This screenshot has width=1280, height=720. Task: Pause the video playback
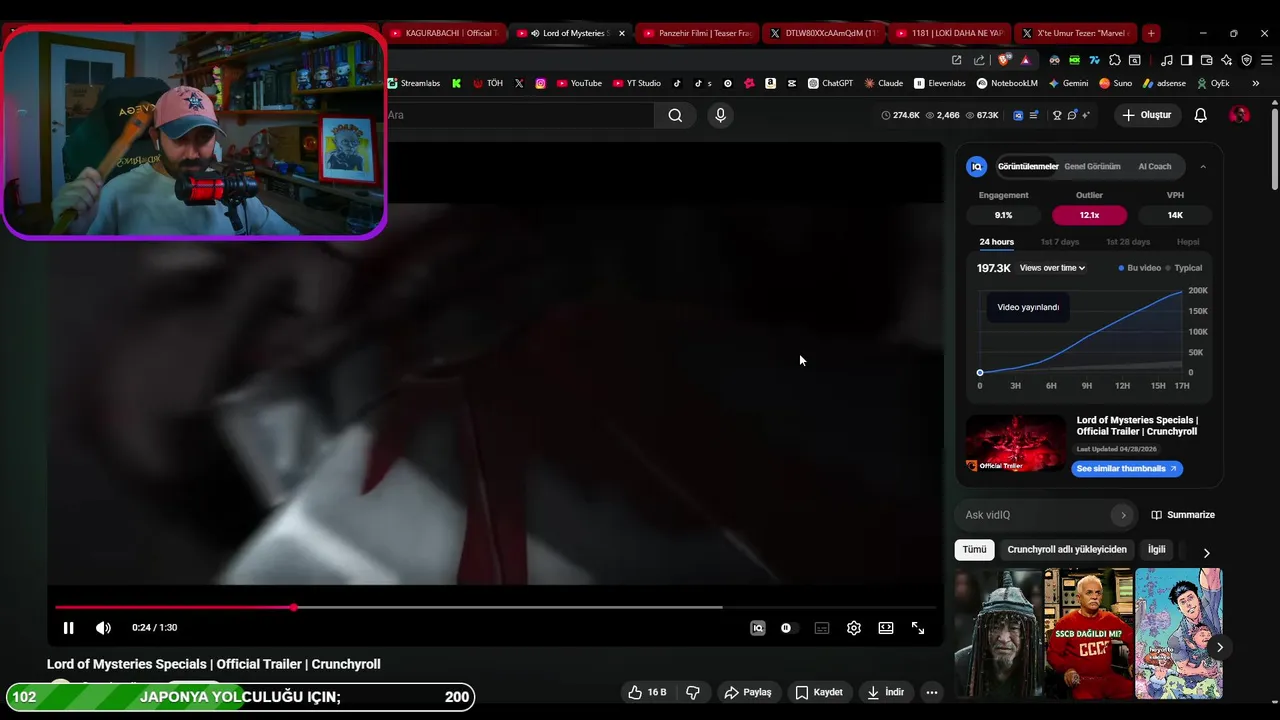[68, 628]
